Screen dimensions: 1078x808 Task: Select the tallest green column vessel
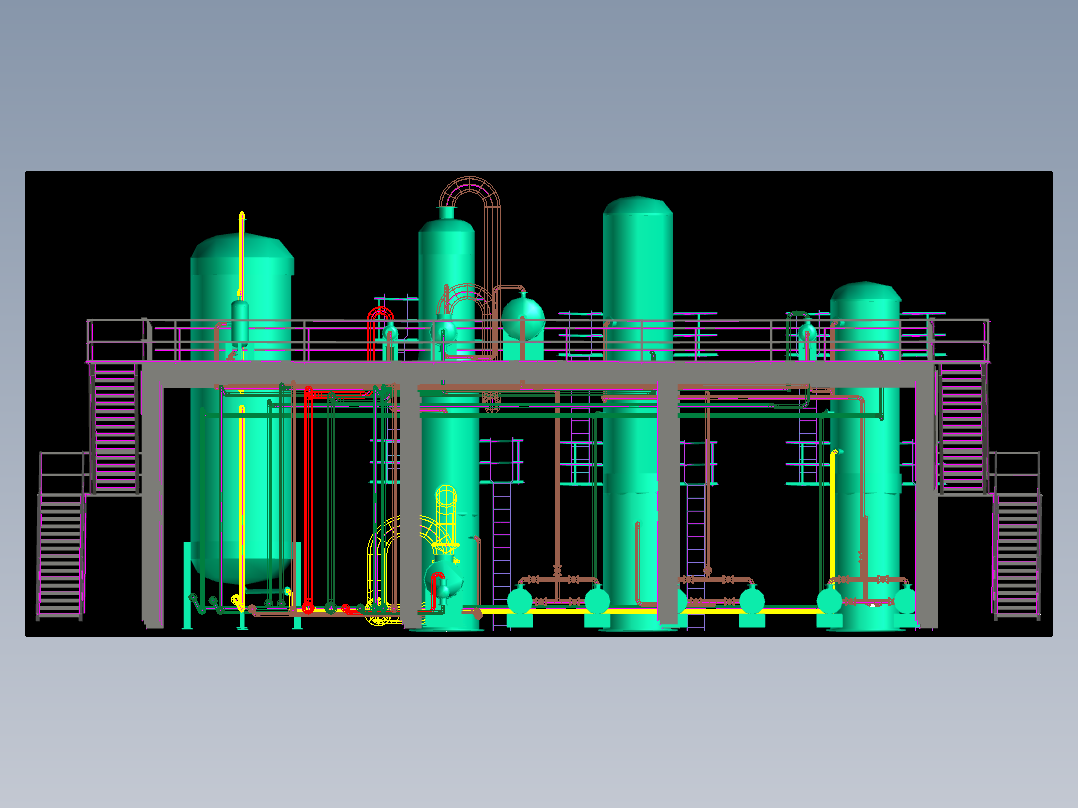pos(637,413)
